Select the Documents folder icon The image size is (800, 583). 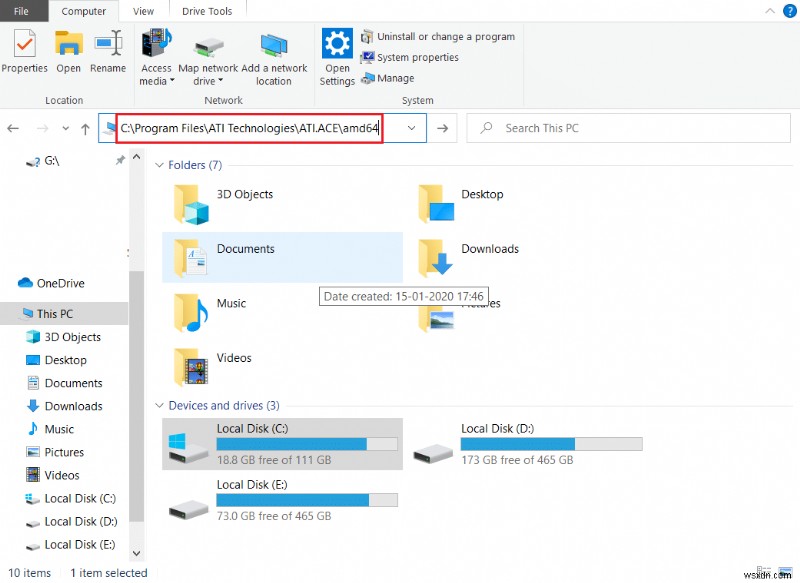190,258
